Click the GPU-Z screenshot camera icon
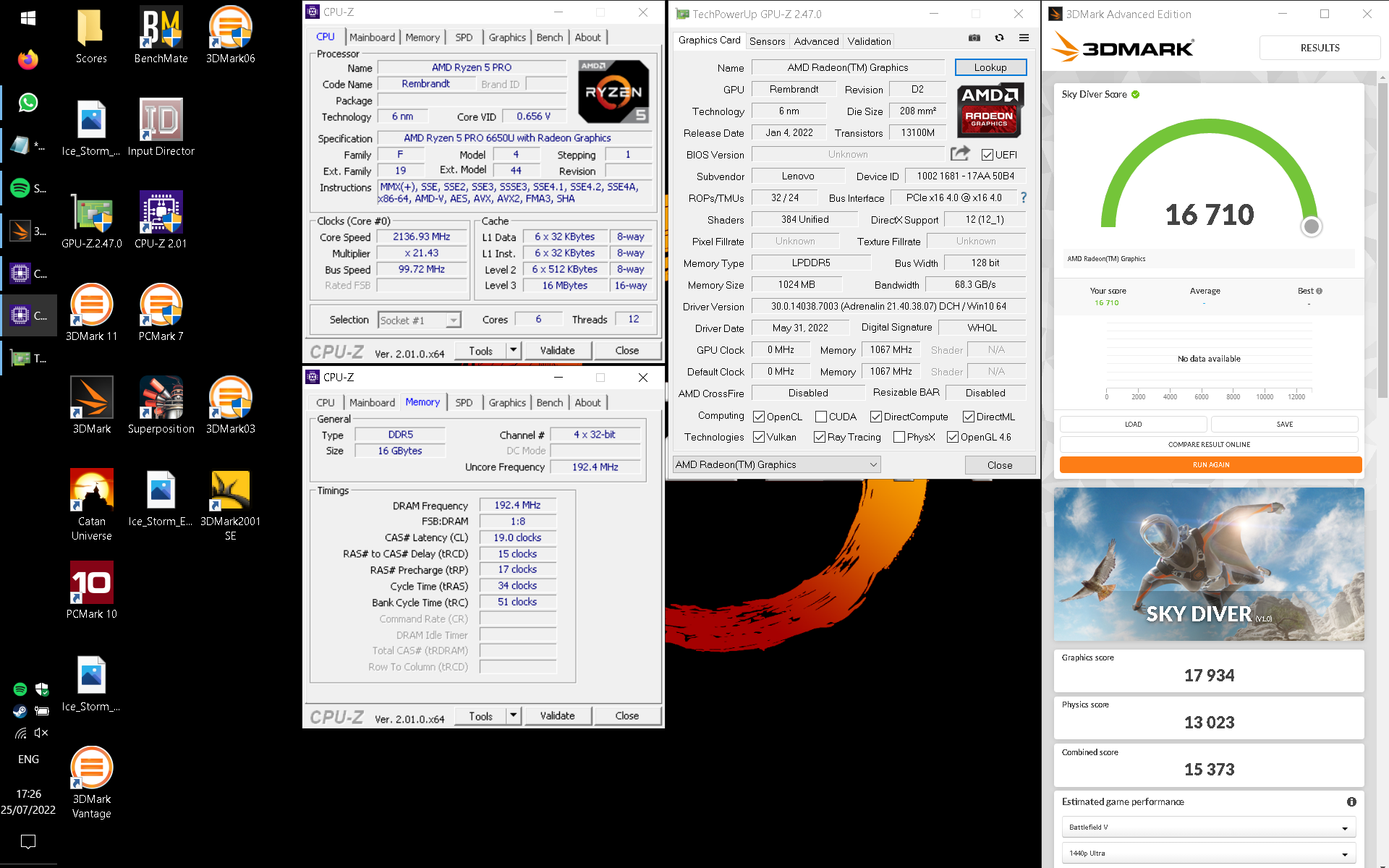This screenshot has height=868, width=1389. pyautogui.click(x=974, y=38)
